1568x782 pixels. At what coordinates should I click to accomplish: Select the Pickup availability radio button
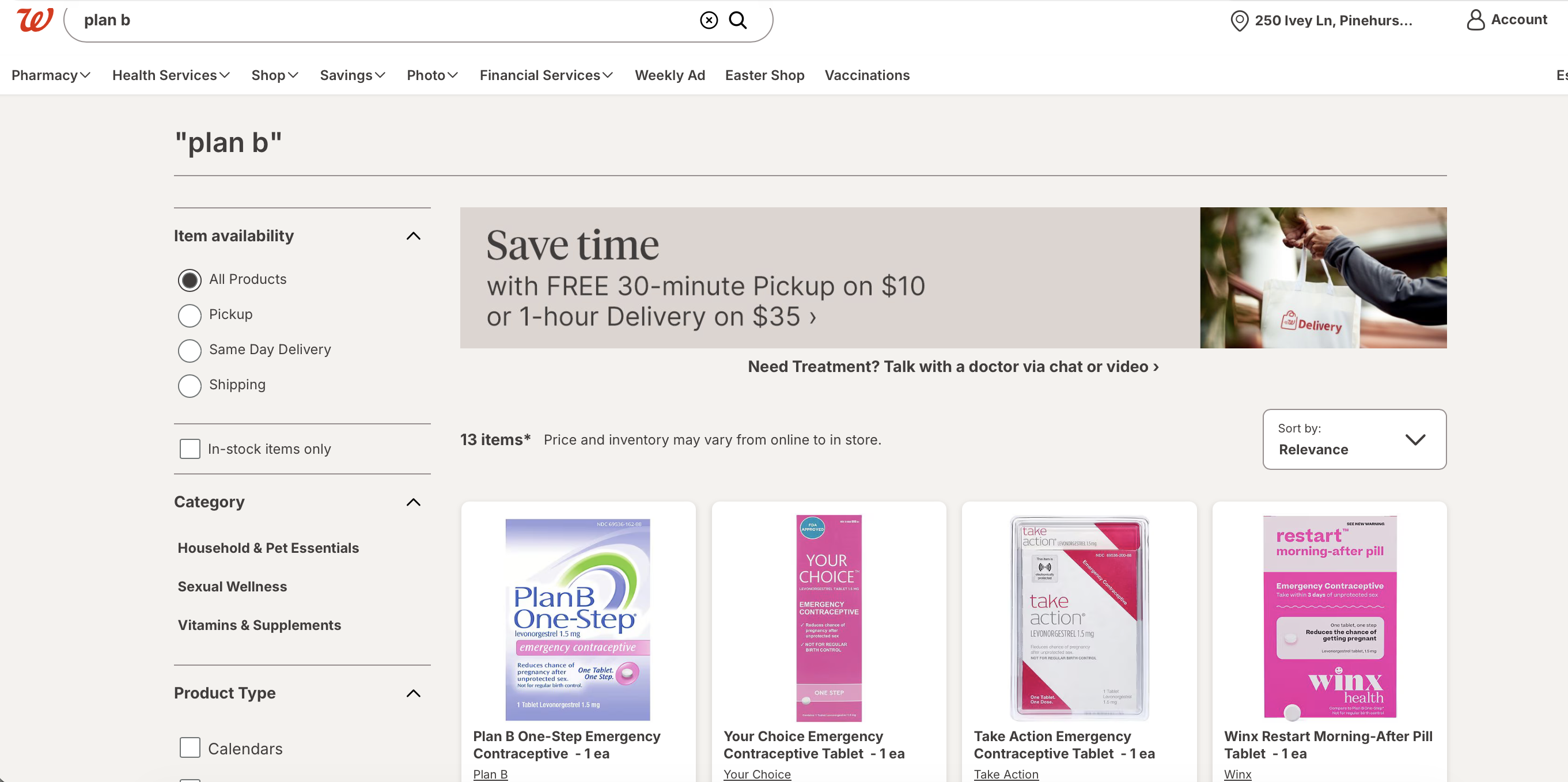point(190,315)
